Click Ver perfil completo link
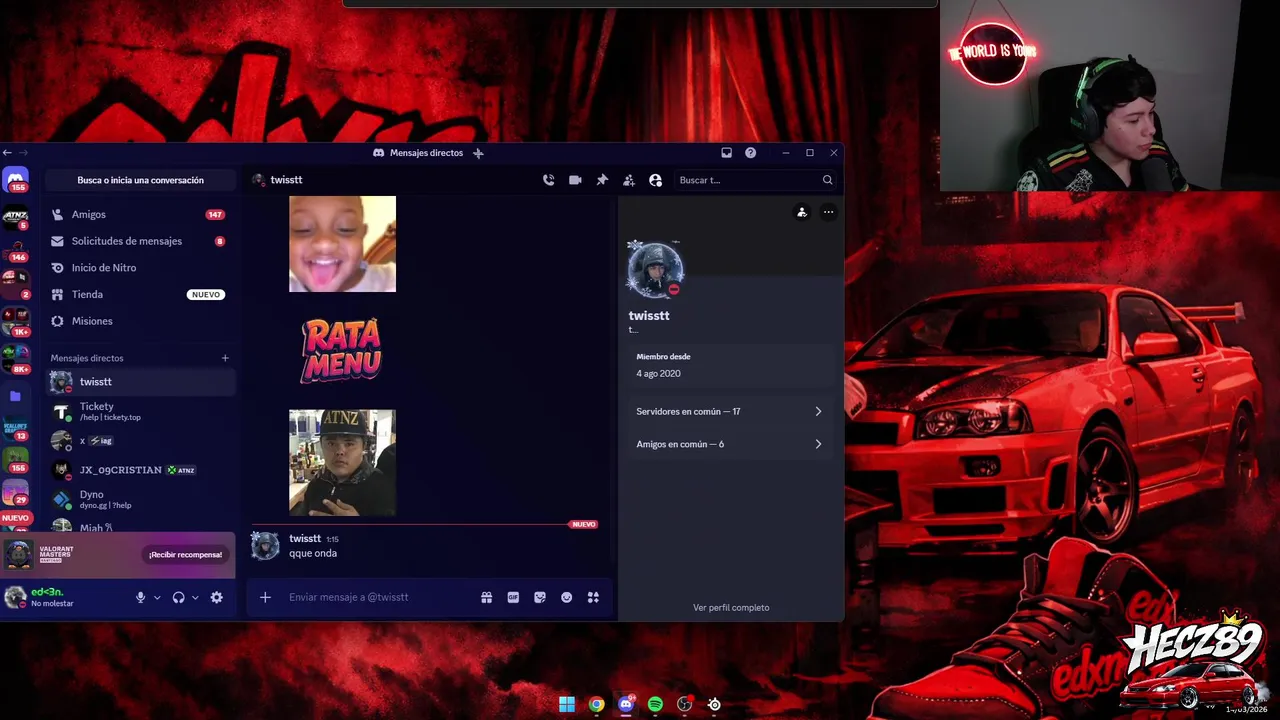 [x=731, y=607]
